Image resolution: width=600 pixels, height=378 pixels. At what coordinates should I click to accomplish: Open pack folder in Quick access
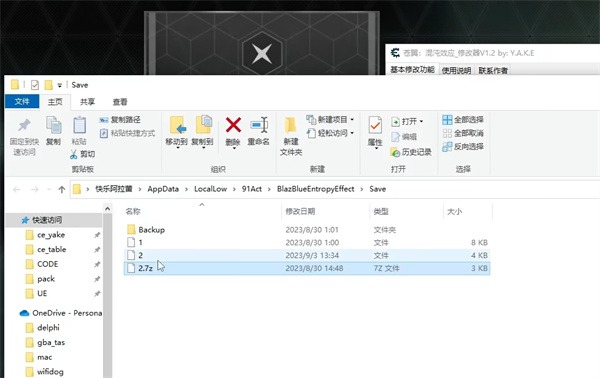(x=46, y=279)
